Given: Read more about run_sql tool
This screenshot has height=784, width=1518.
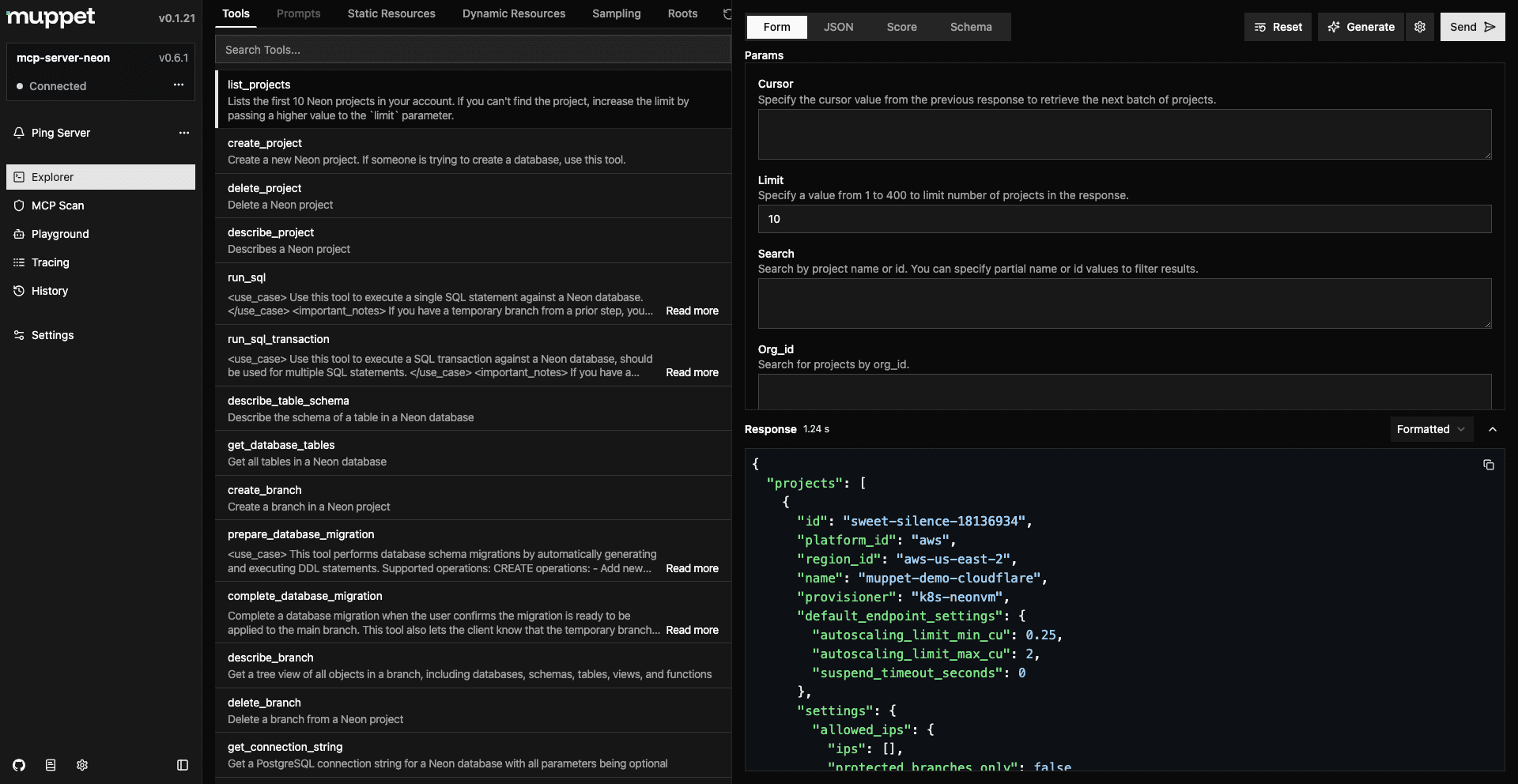Looking at the screenshot, I should [692, 311].
